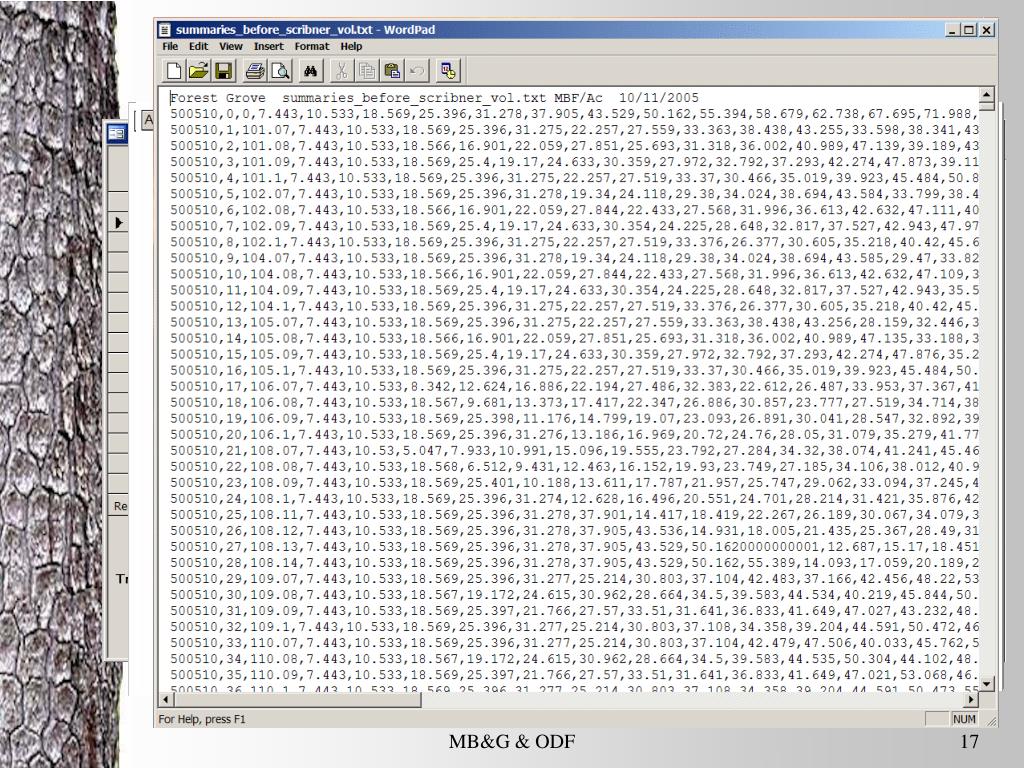The image size is (1024, 768).
Task: Click the line starting 500510,27,108.13
Action: point(574,547)
